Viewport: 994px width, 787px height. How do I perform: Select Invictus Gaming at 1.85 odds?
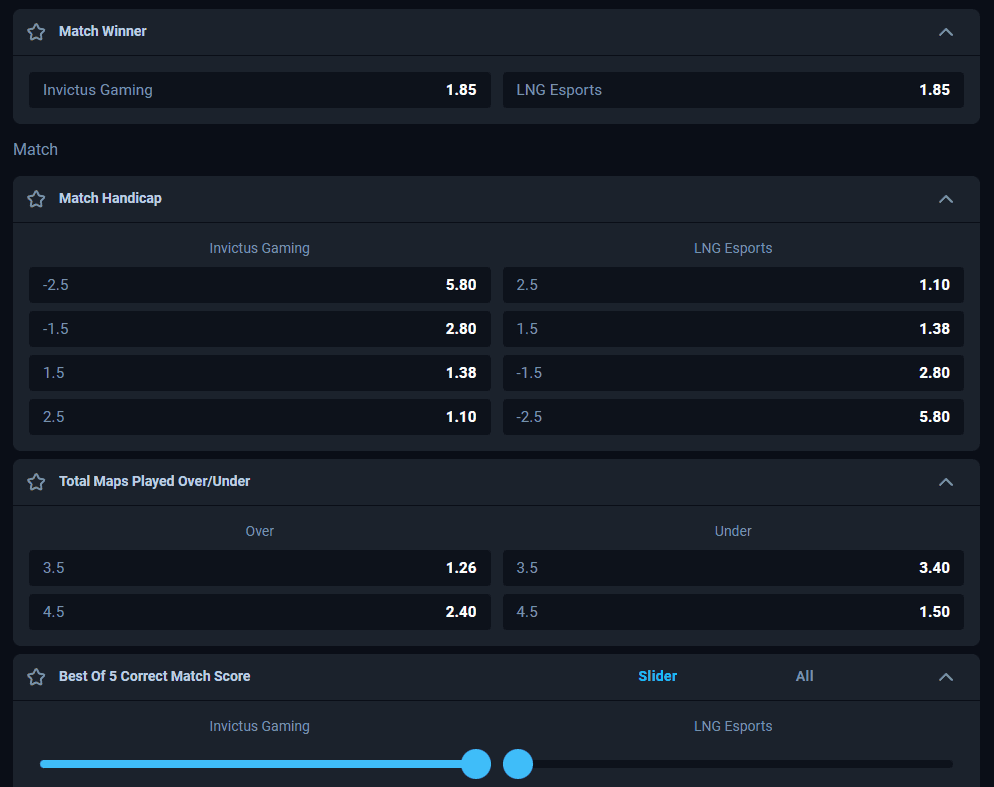tap(259, 89)
